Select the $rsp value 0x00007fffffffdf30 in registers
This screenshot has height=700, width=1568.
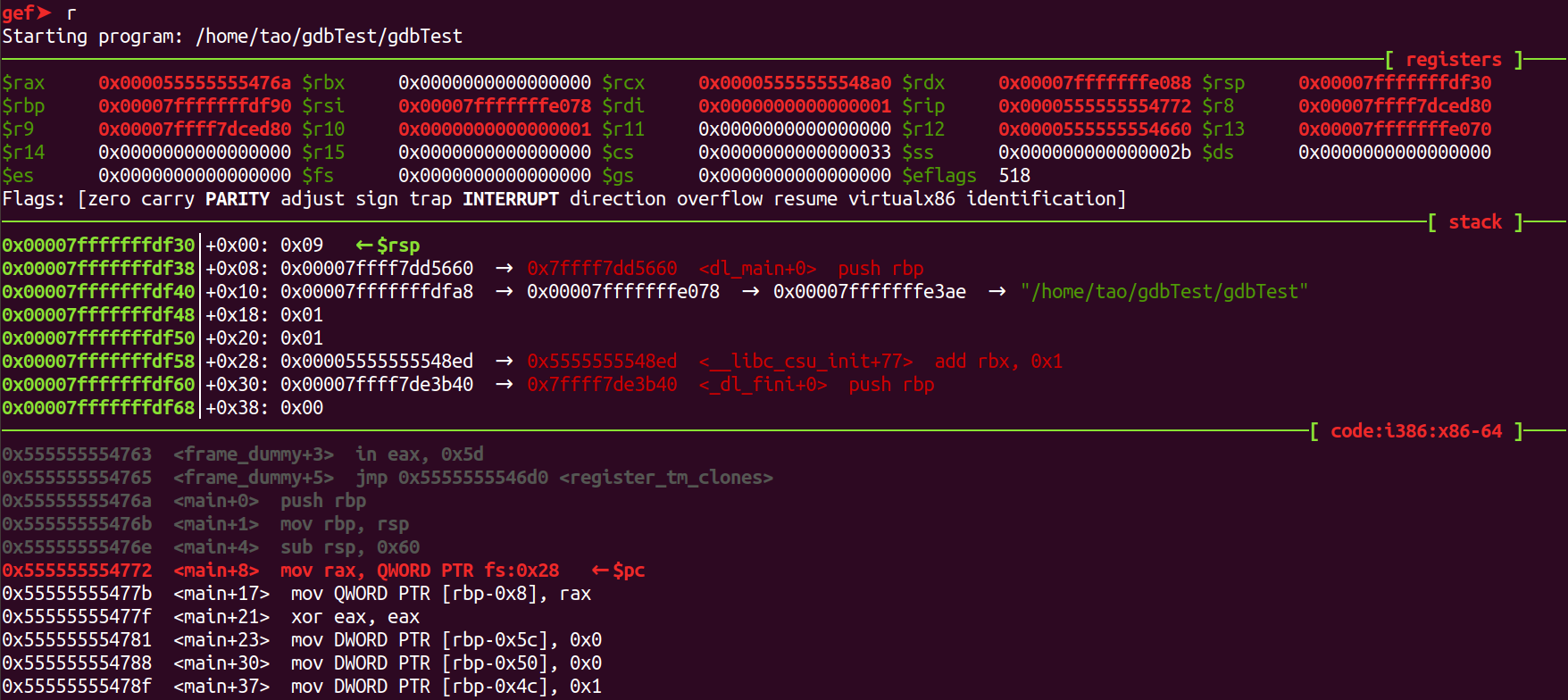pos(1395,82)
